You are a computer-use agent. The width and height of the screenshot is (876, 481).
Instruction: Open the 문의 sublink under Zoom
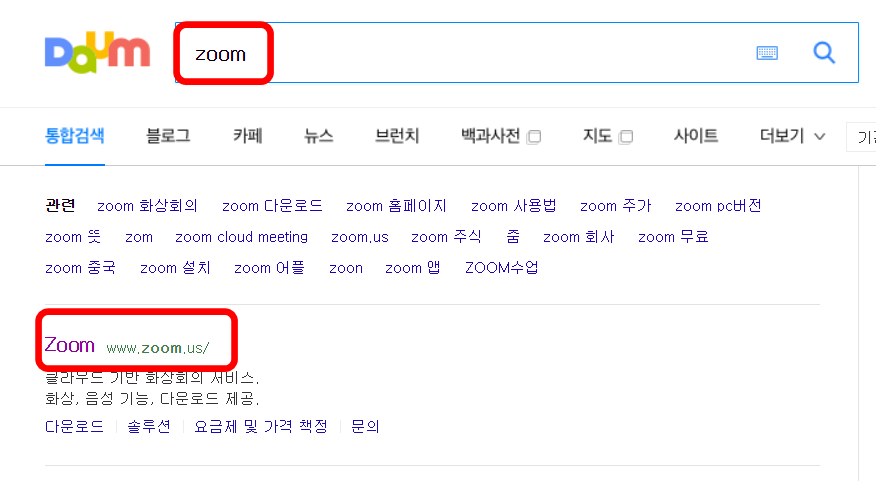tap(365, 427)
